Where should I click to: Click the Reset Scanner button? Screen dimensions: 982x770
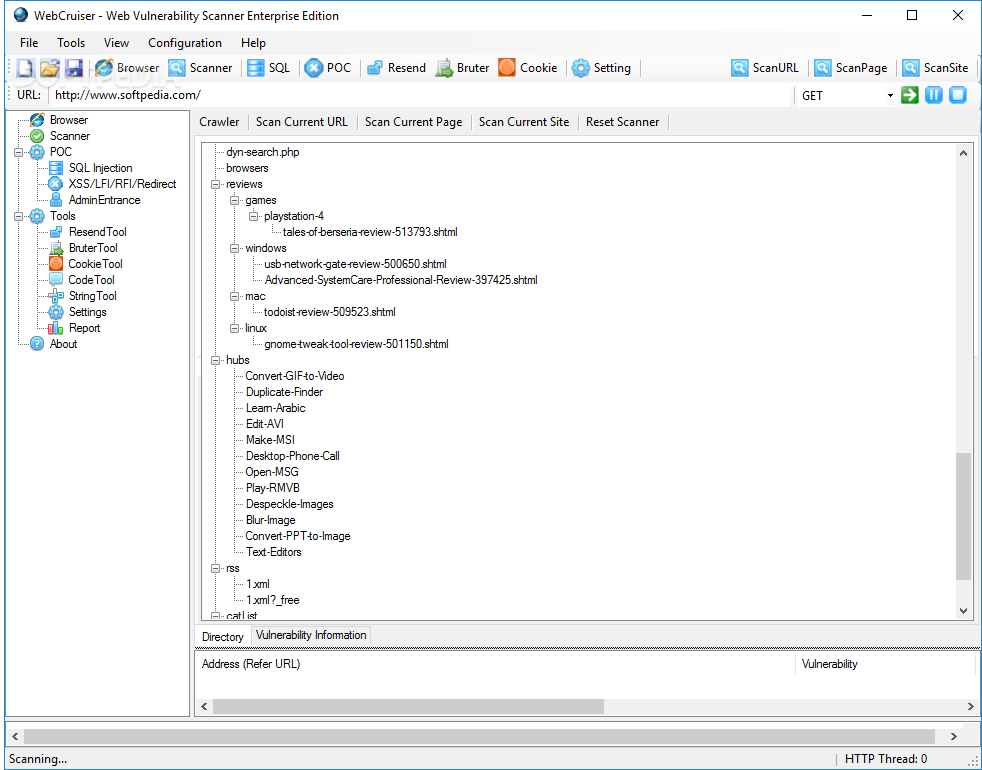click(x=623, y=122)
